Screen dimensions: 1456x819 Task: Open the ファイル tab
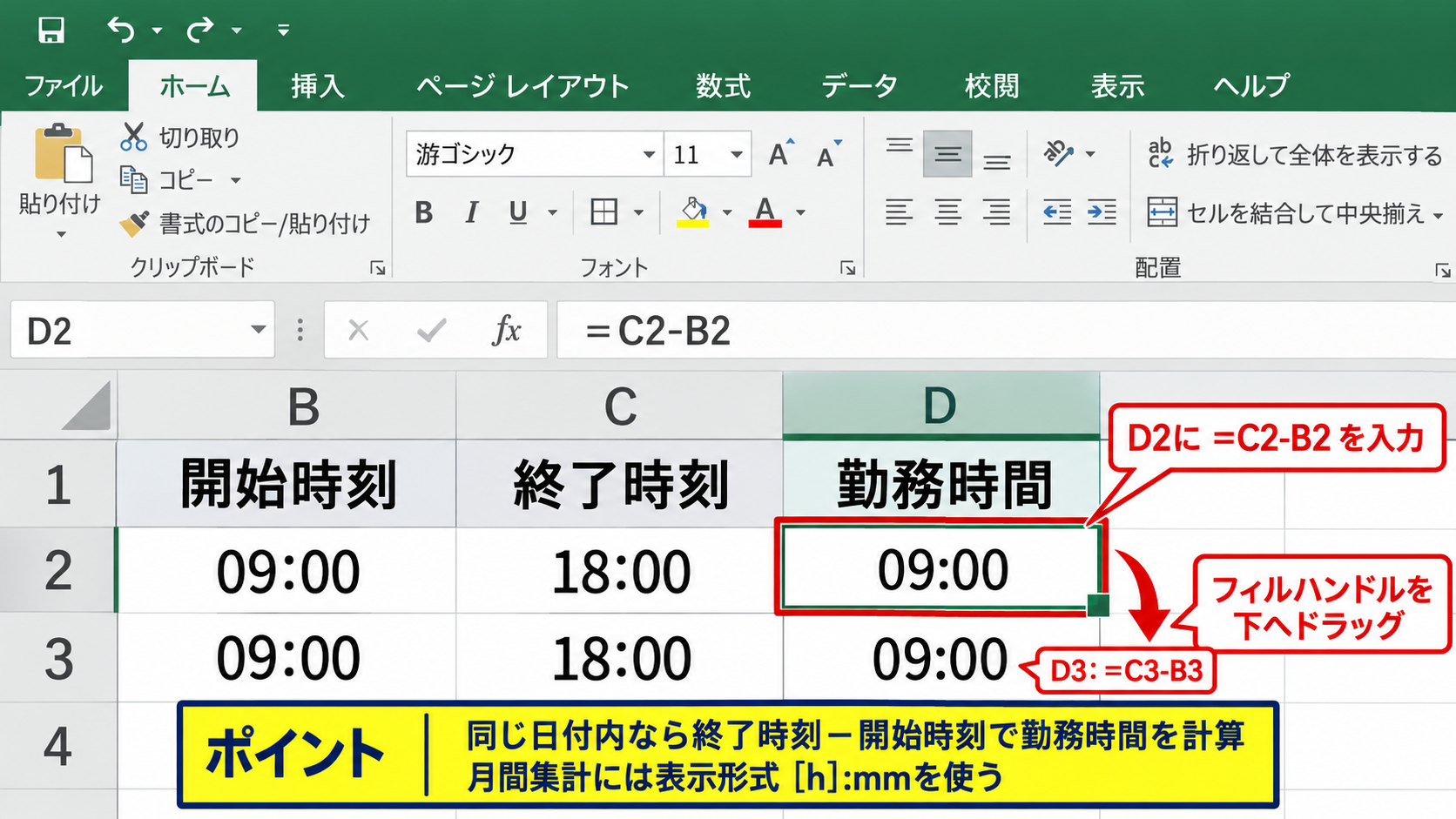click(x=64, y=86)
